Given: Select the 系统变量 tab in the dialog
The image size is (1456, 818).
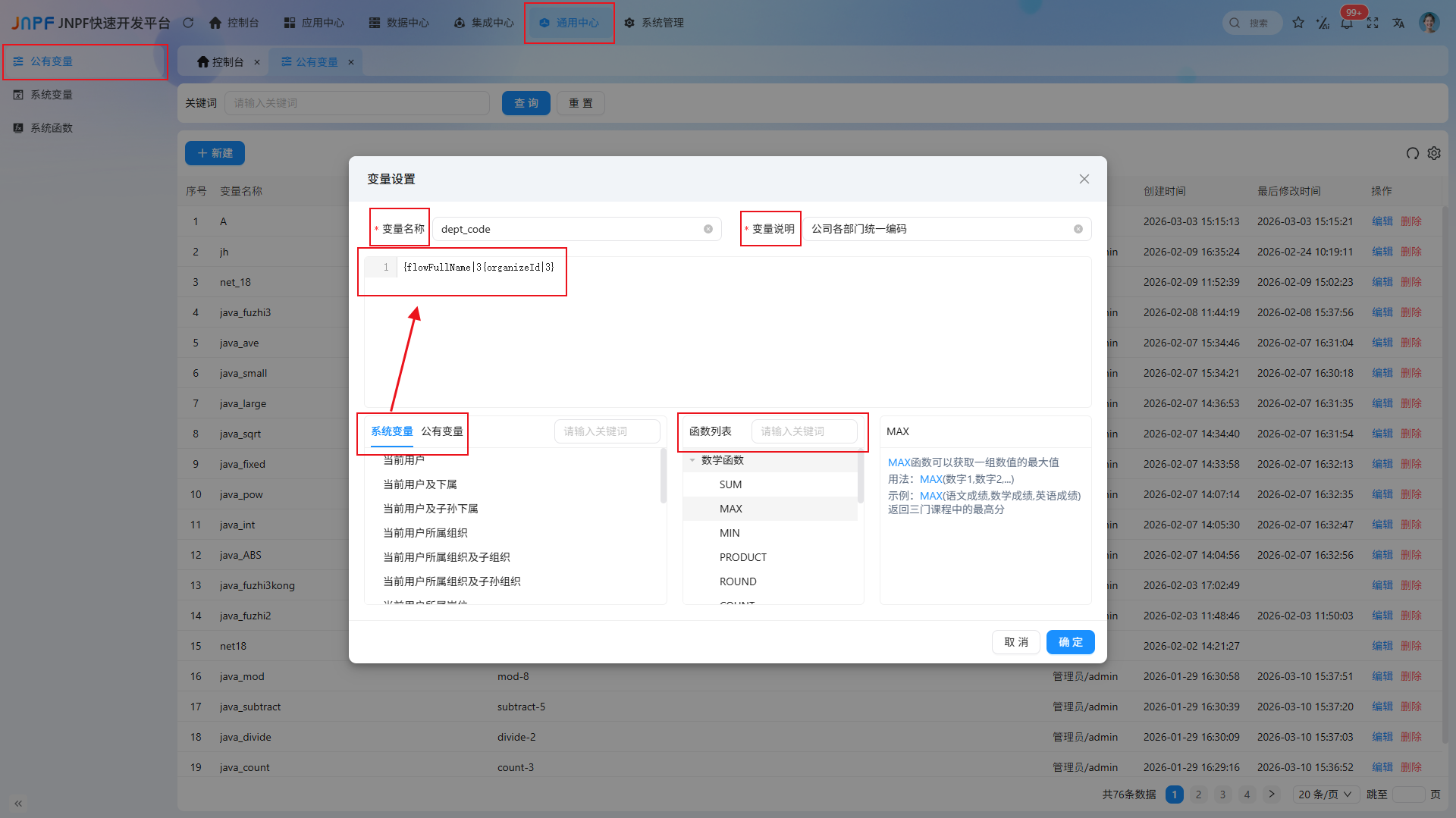Looking at the screenshot, I should [391, 431].
